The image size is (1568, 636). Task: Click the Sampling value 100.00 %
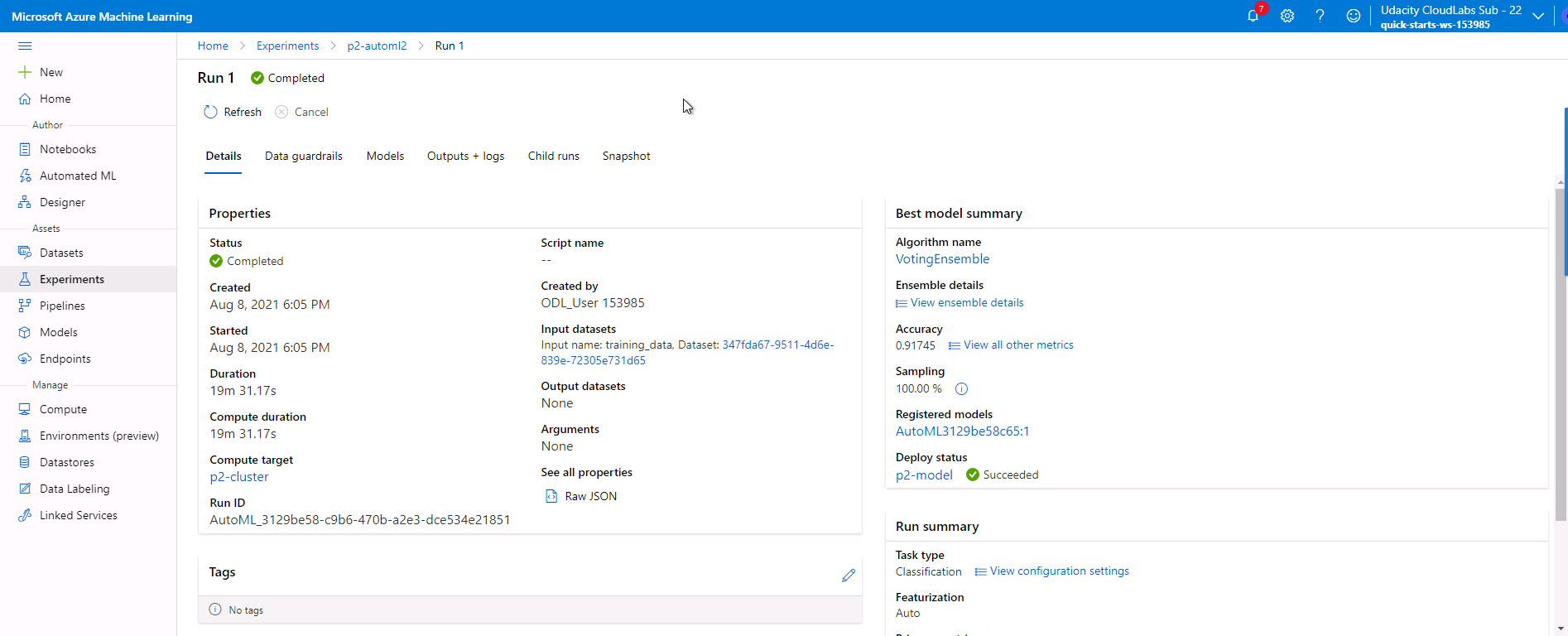919,388
